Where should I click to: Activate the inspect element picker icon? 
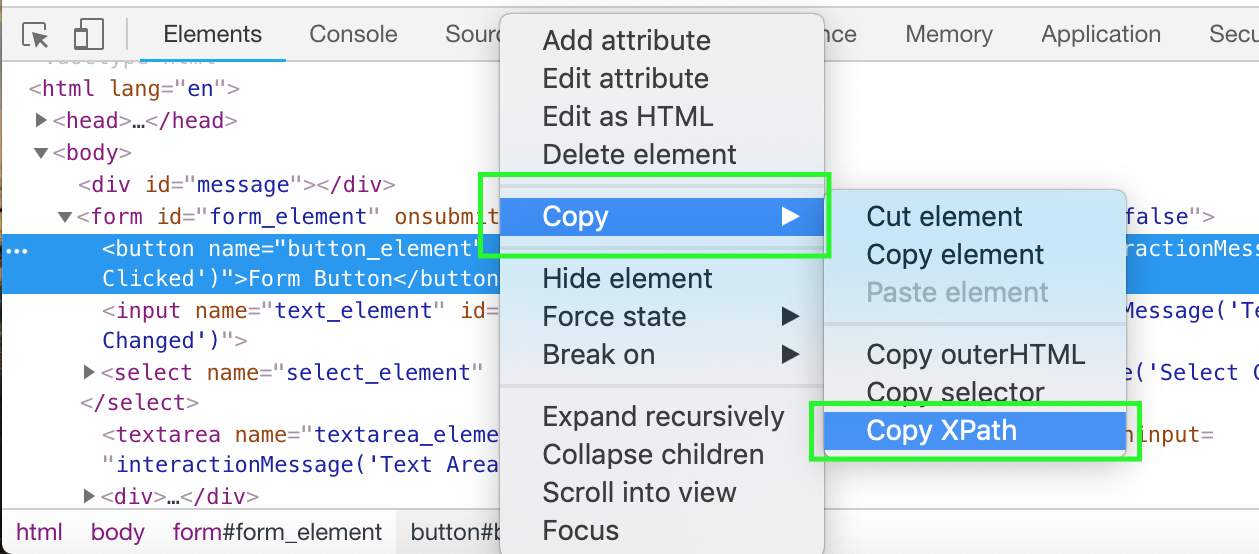(x=36, y=36)
